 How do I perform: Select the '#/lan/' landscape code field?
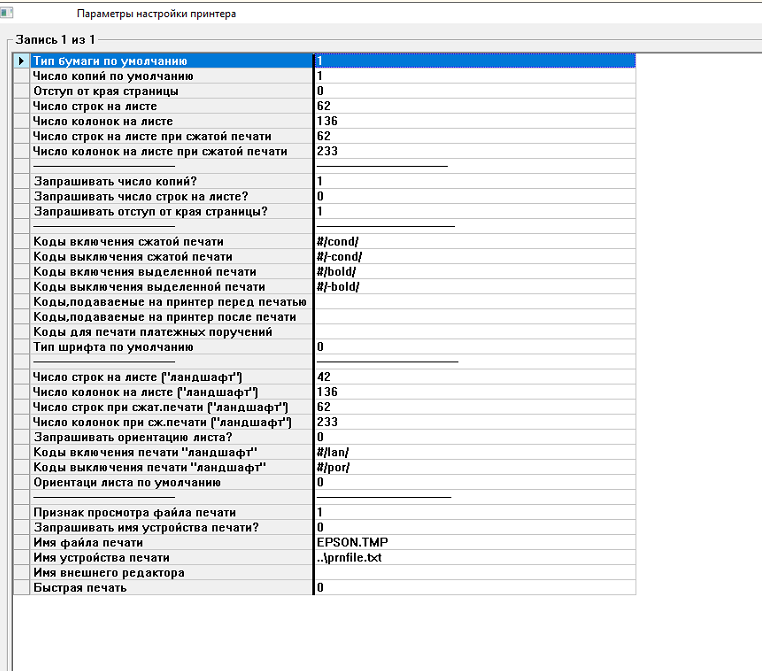[x=474, y=452]
